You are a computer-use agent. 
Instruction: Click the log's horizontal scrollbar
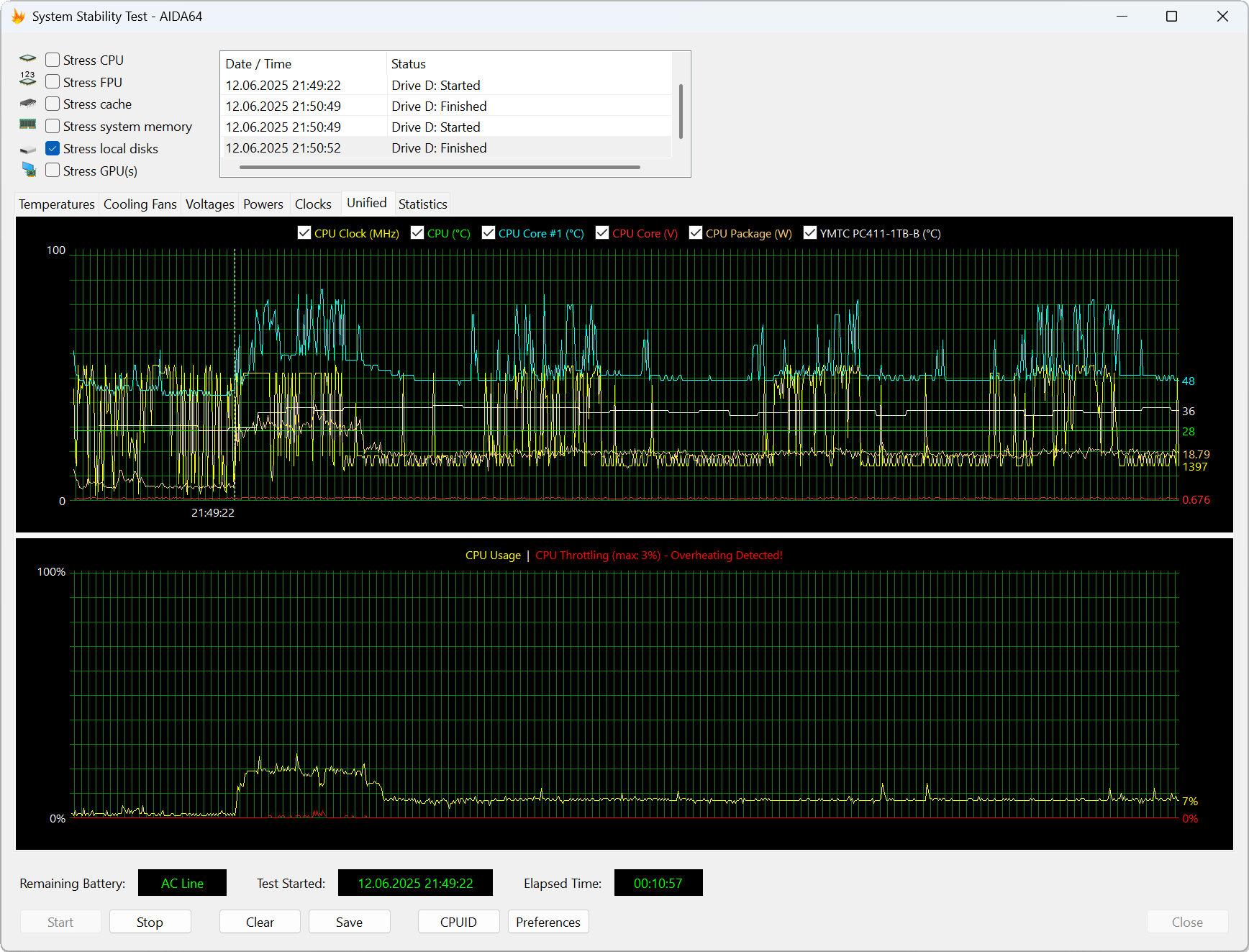coord(439,168)
